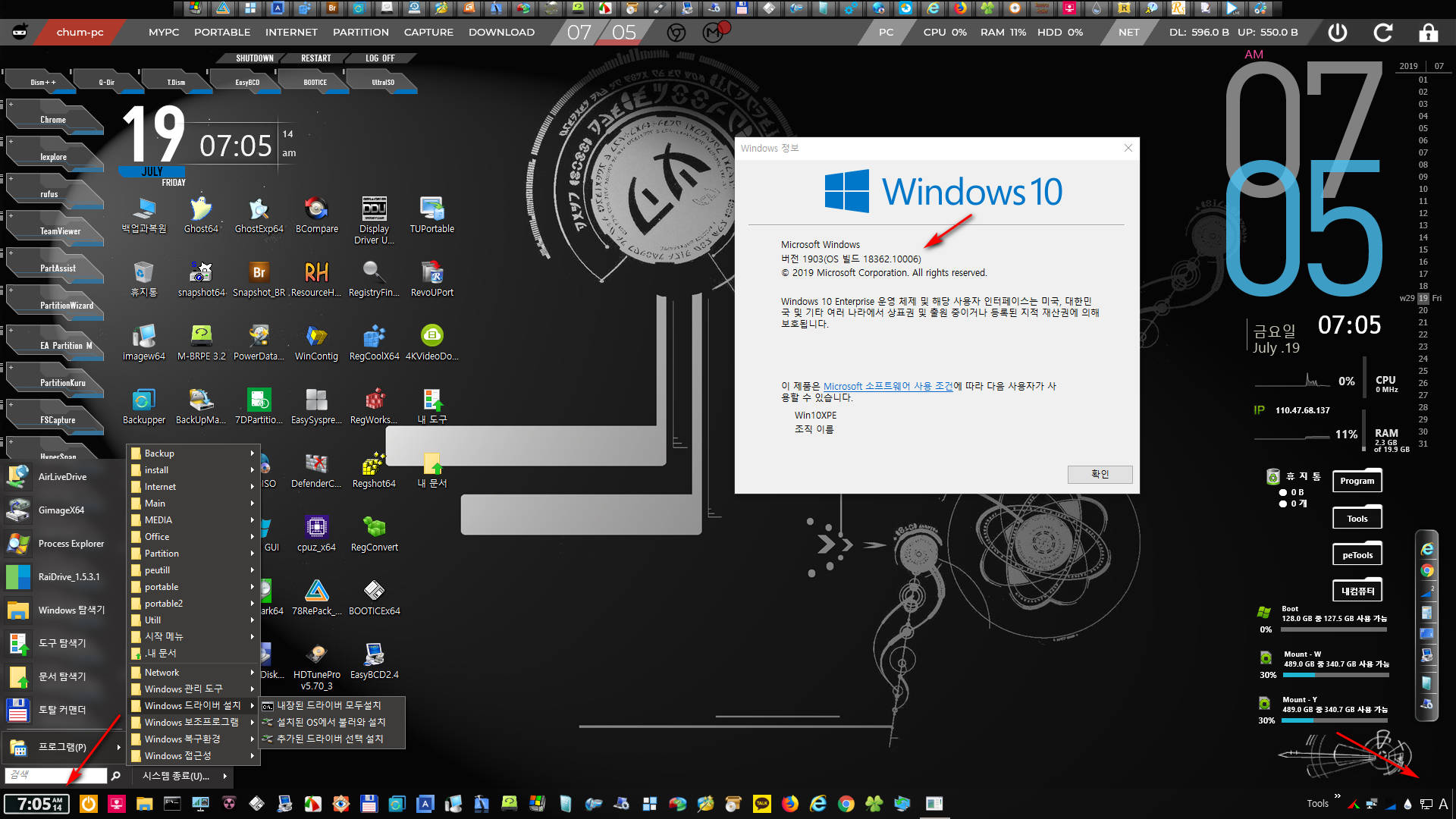Screen dimensions: 1456x819
Task: Launch RevoUPort desktop icon
Action: click(432, 279)
